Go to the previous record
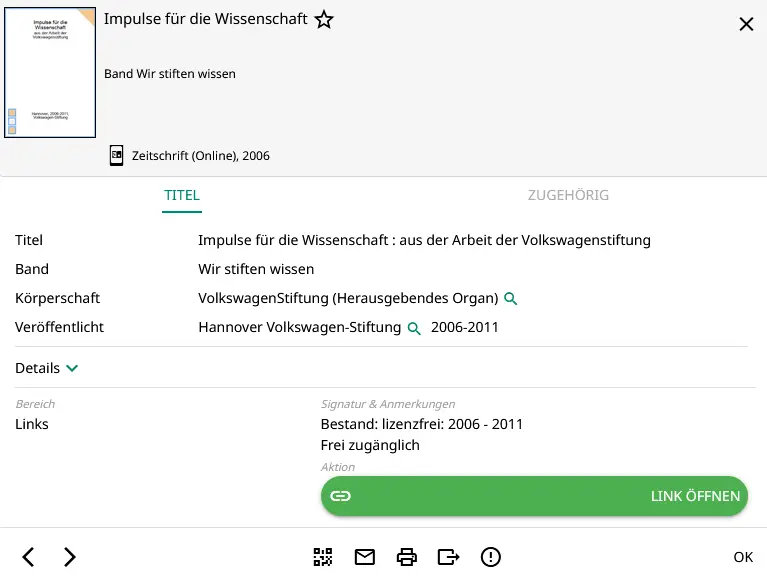The height and width of the screenshot is (584, 767). point(29,557)
